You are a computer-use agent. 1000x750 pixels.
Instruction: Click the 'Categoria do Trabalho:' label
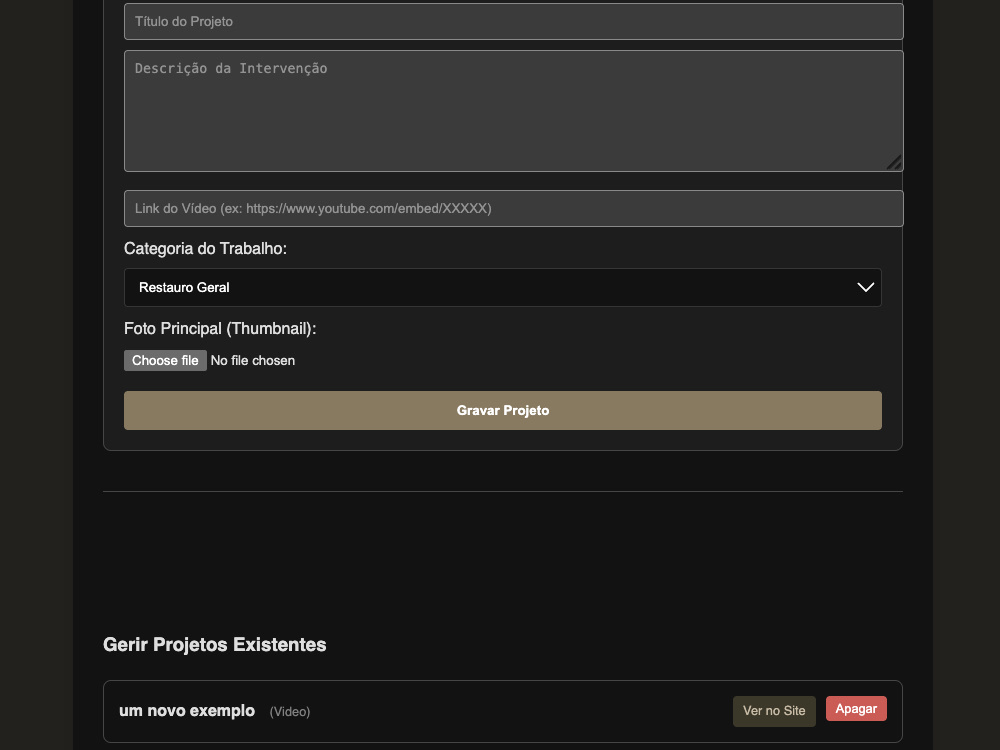click(205, 249)
